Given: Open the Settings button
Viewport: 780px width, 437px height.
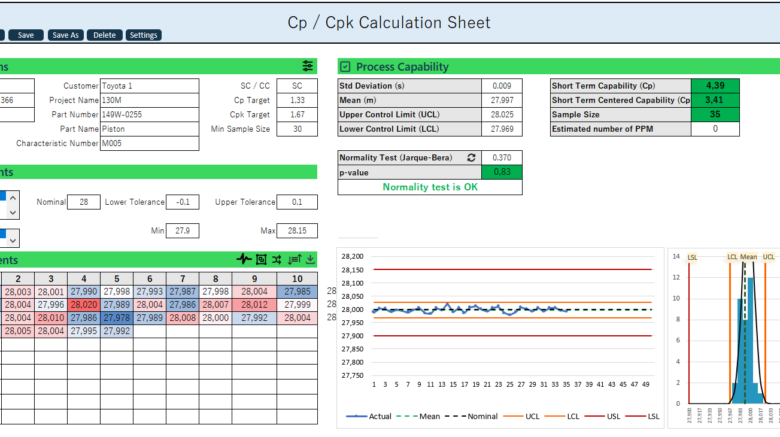Looking at the screenshot, I should pyautogui.click(x=144, y=35).
